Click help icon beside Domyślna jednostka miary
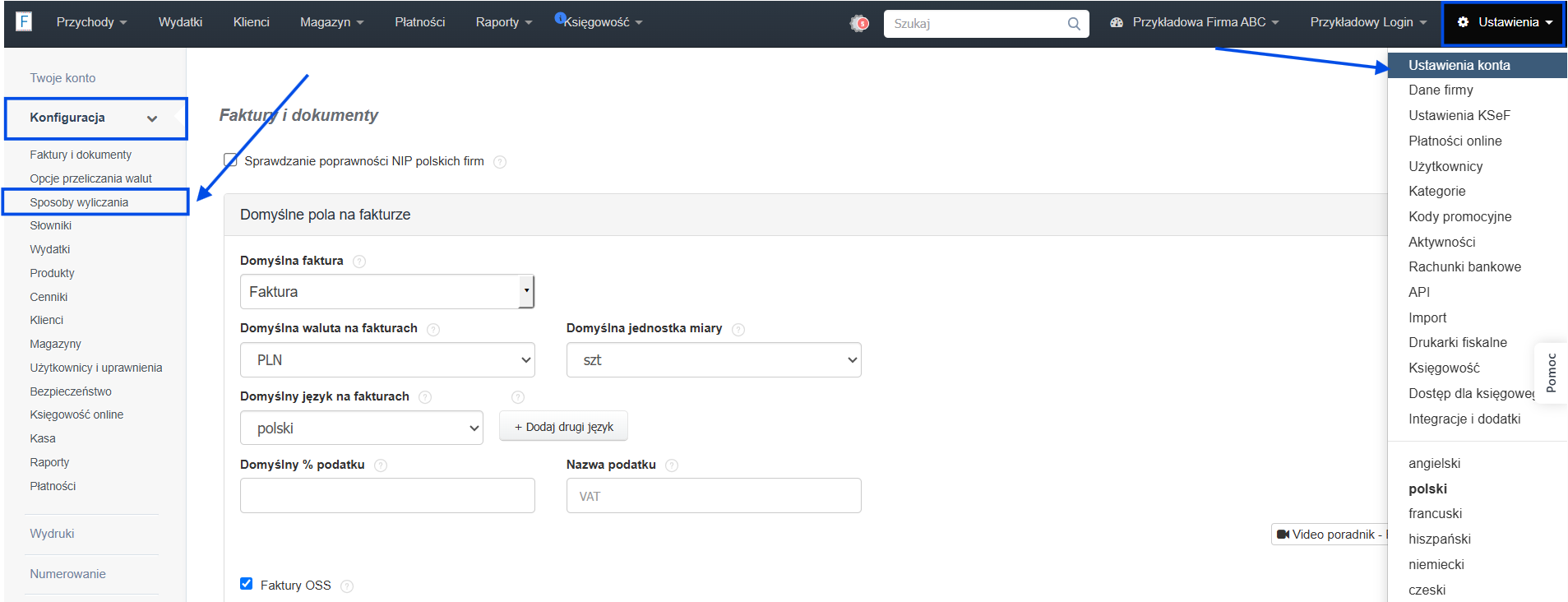This screenshot has height=602, width=1568. [738, 330]
